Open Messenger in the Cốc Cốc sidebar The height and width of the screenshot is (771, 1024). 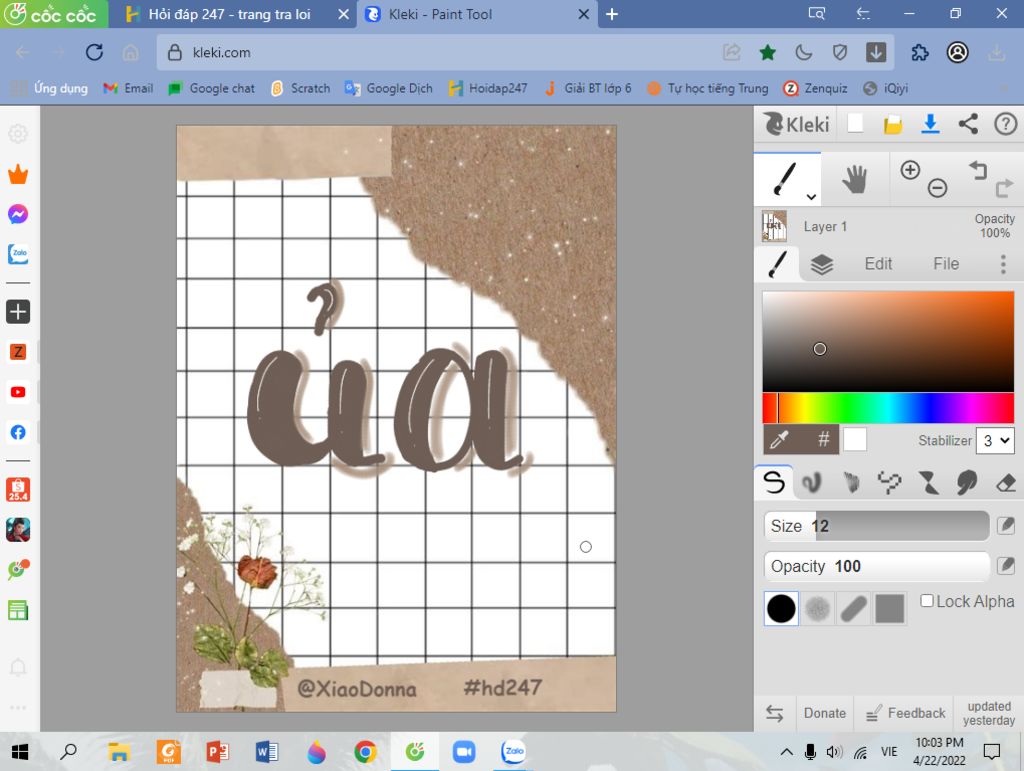pos(18,214)
